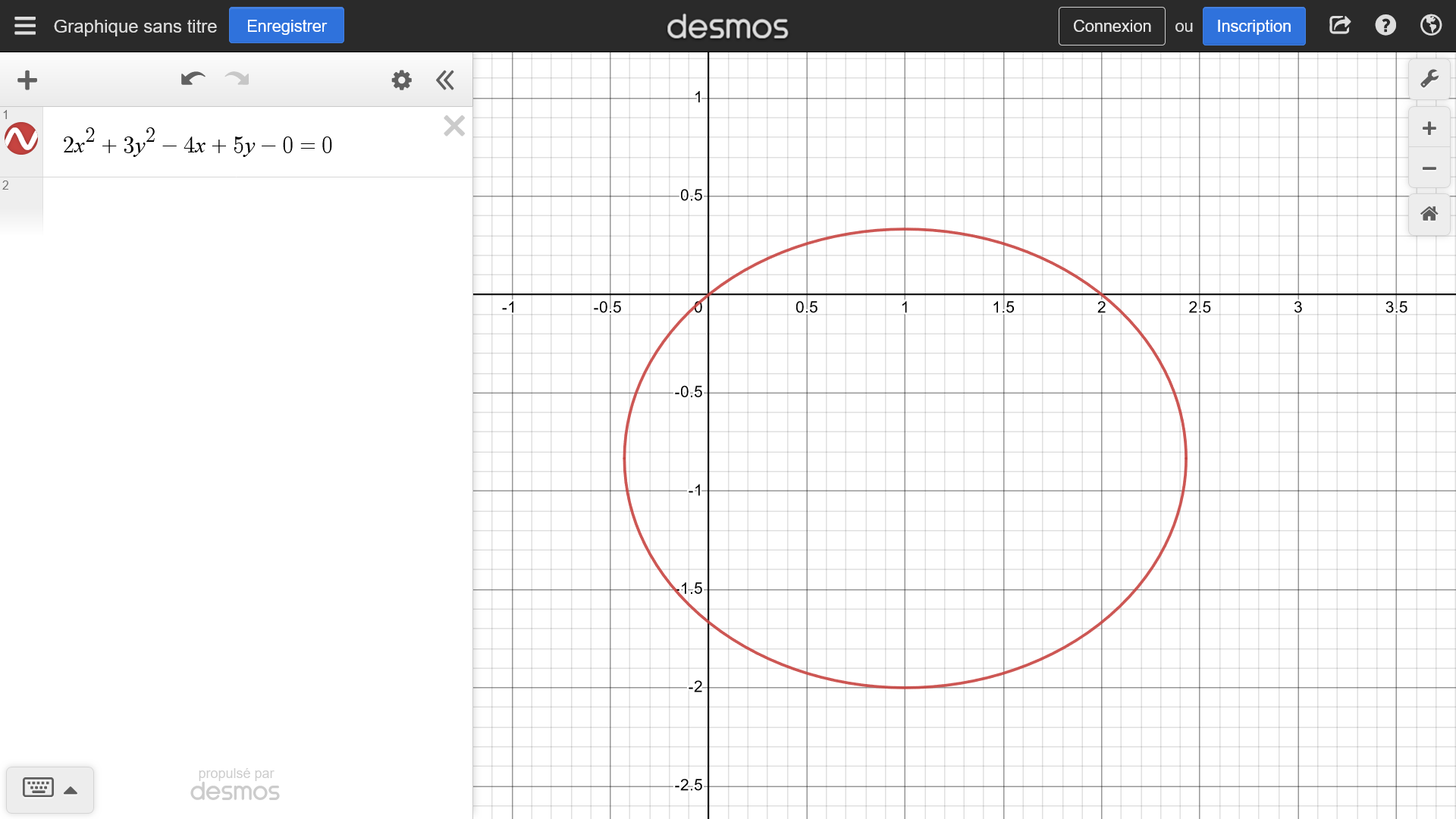Zoom in on the graph
The height and width of the screenshot is (819, 1456).
click(x=1429, y=128)
